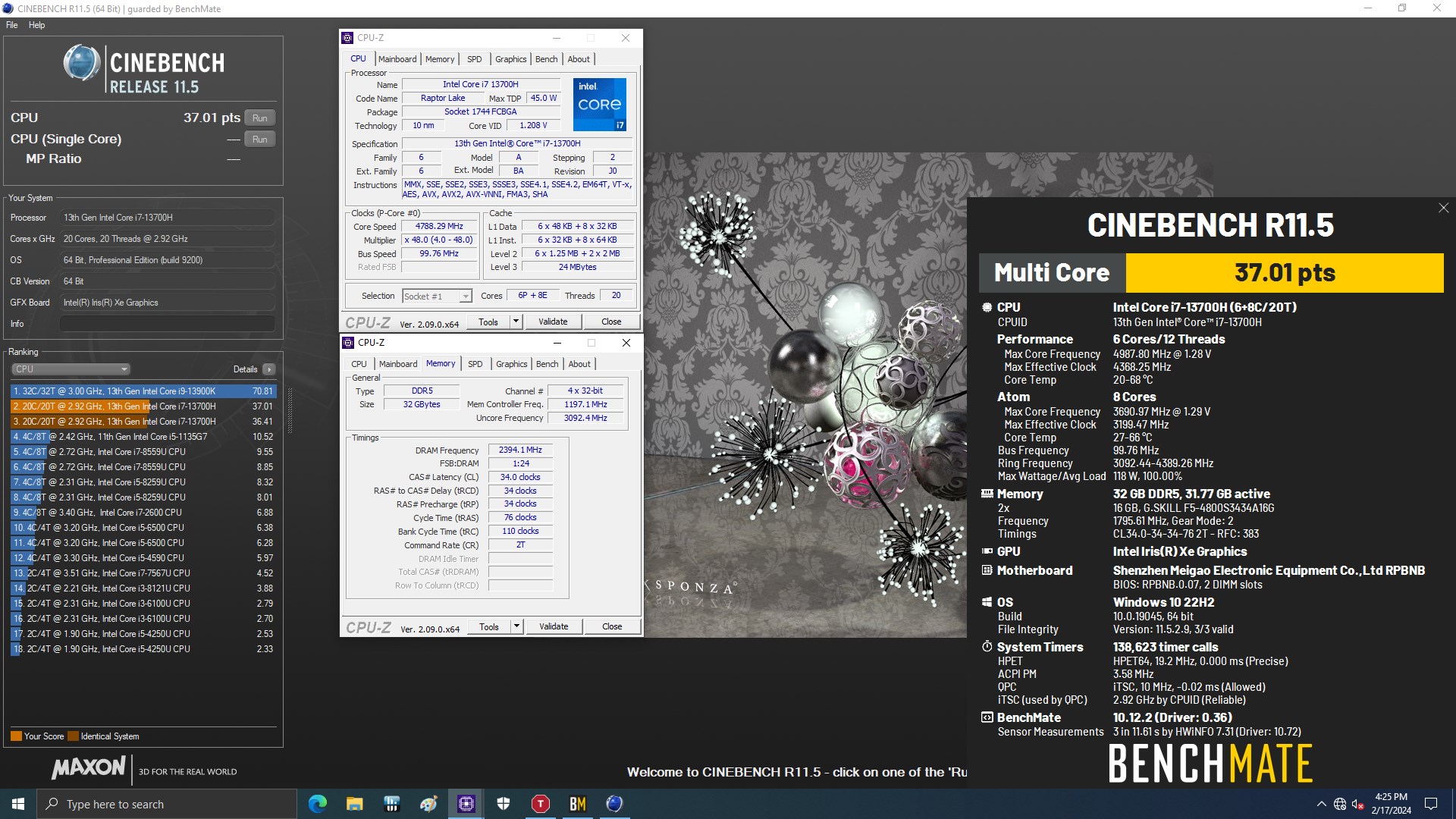This screenshot has height=819, width=1456.
Task: Open SPD tab in lower CPU-Z window
Action: [475, 364]
